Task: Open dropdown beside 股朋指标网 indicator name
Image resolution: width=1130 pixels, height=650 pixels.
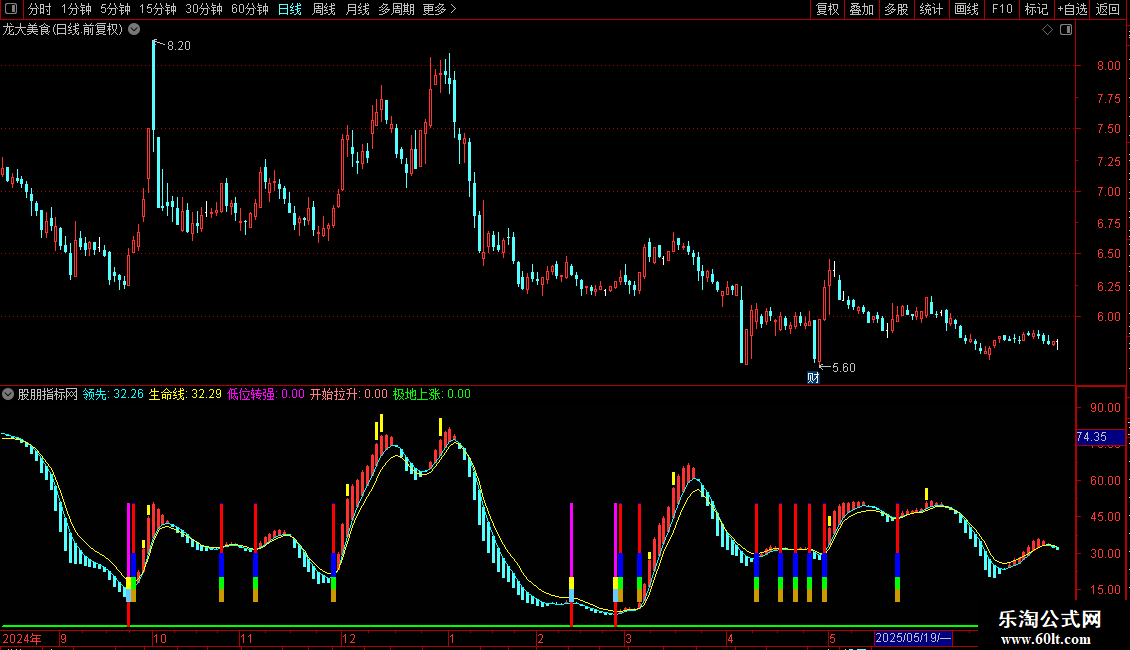Action: pos(8,394)
